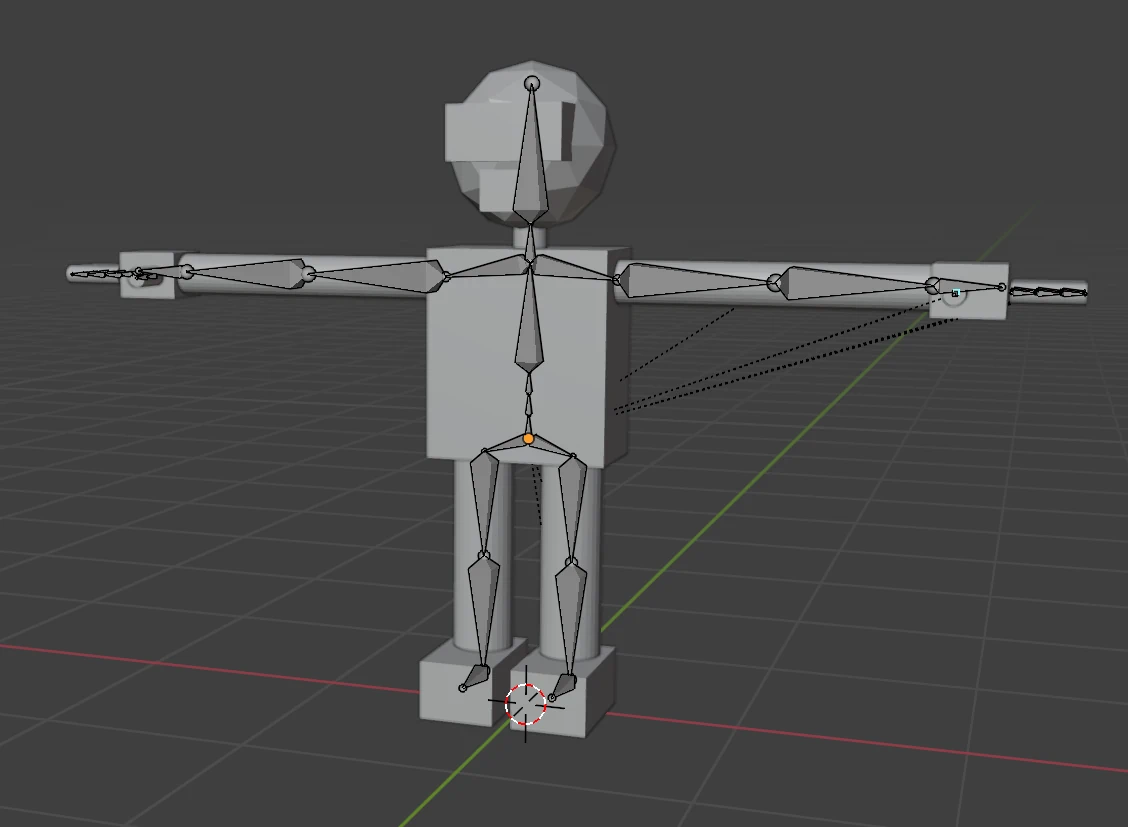Click the cyan data icon near the right hand

[957, 291]
